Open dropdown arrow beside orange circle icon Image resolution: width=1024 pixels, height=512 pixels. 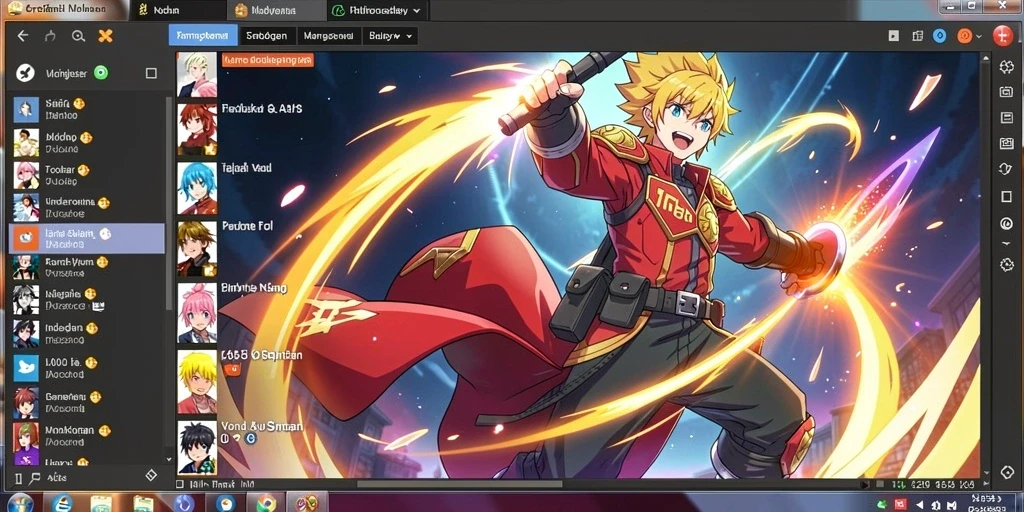pyautogui.click(x=978, y=37)
